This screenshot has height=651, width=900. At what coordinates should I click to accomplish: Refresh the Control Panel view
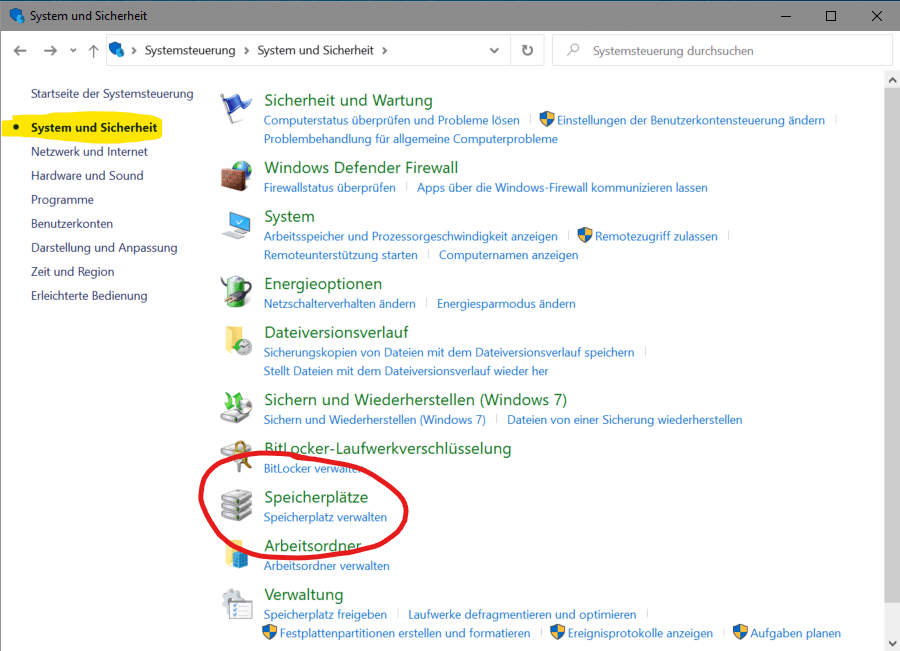coord(527,51)
